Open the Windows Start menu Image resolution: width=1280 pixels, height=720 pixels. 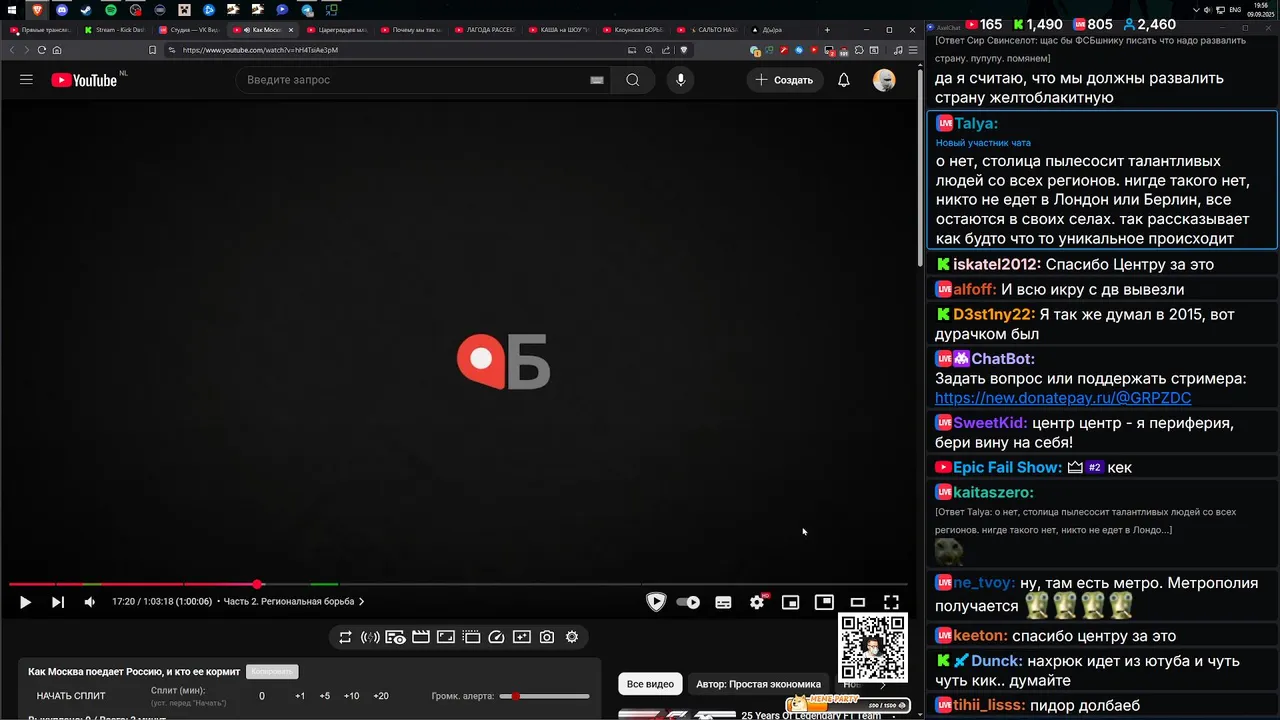click(10, 10)
